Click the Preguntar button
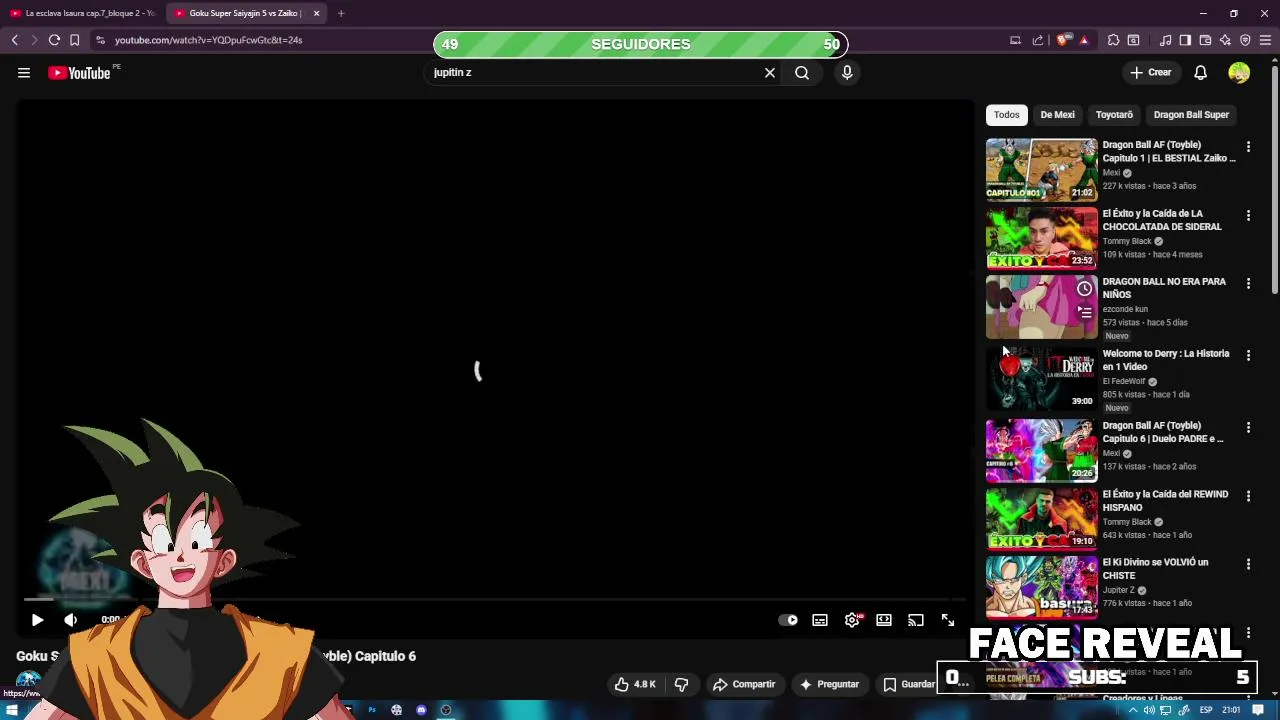 click(828, 684)
